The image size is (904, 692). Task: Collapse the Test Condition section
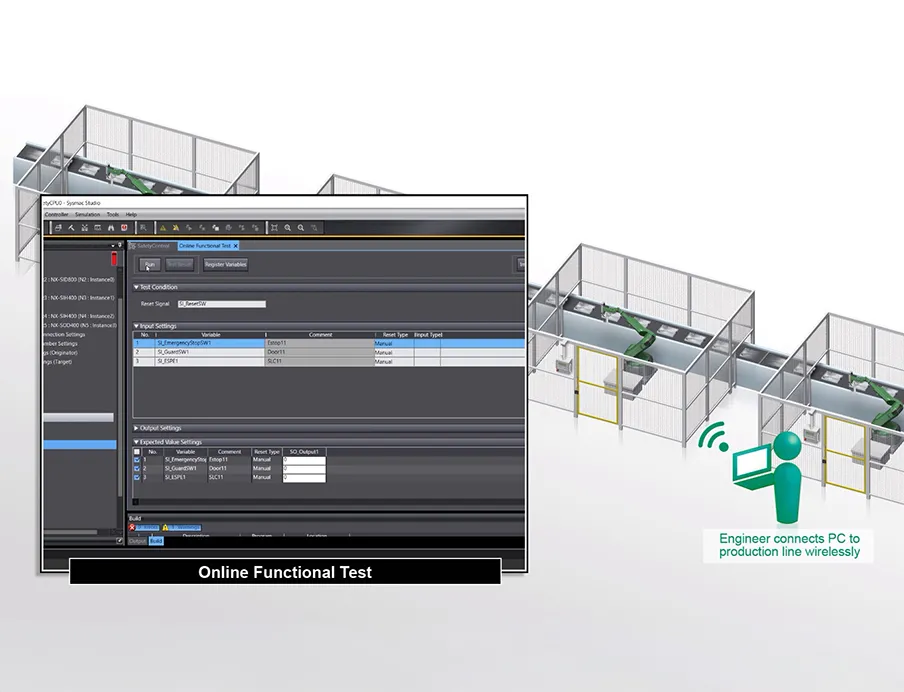point(137,287)
